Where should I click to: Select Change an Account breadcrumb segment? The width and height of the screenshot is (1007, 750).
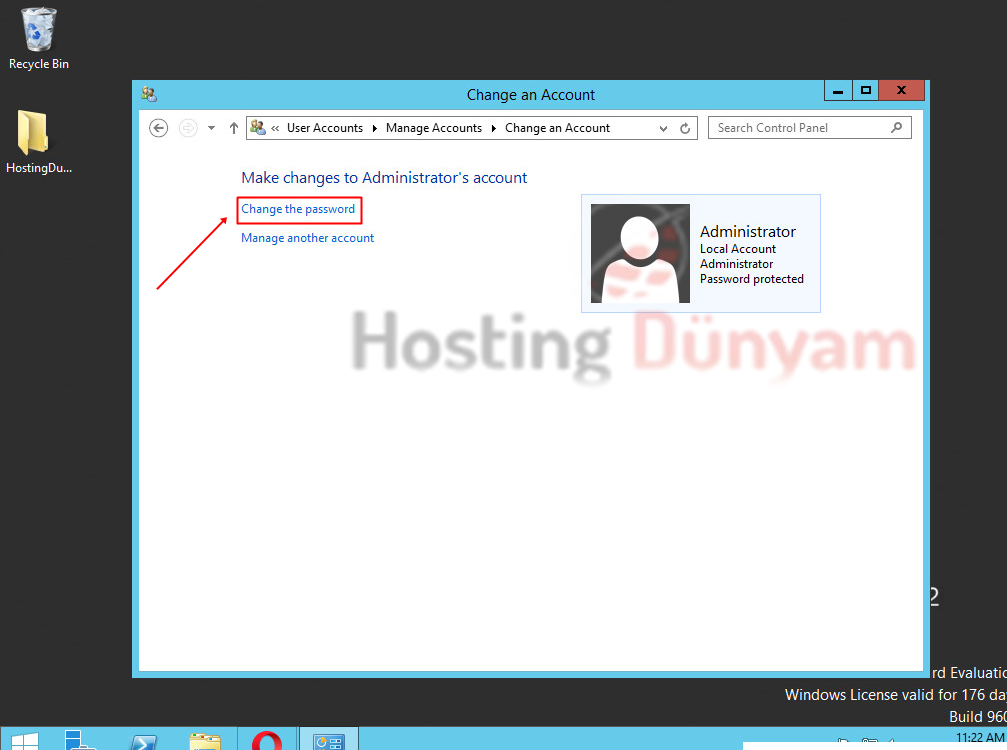pyautogui.click(x=557, y=128)
